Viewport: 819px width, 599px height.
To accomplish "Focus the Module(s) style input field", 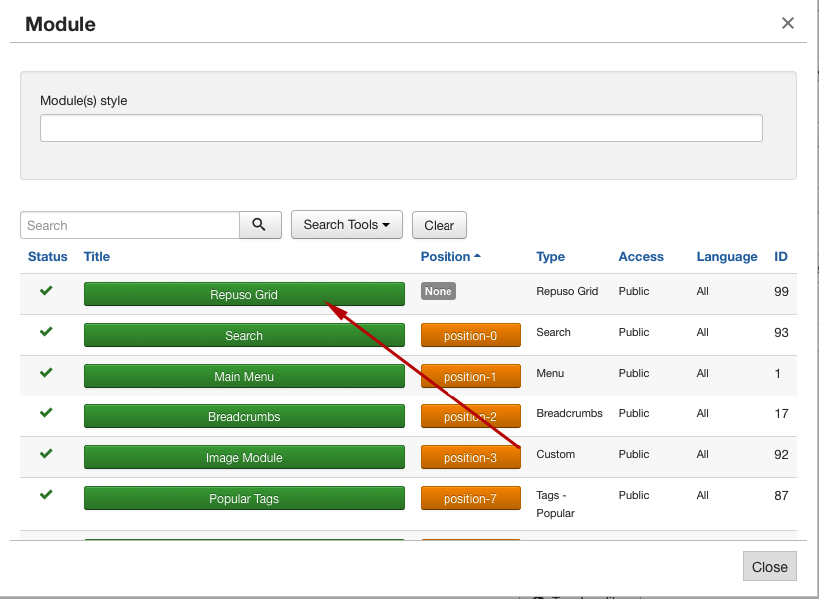I will 401,128.
